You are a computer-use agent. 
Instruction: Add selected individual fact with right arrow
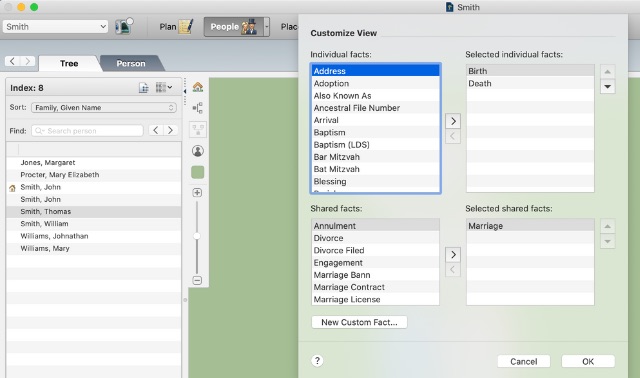coord(453,121)
